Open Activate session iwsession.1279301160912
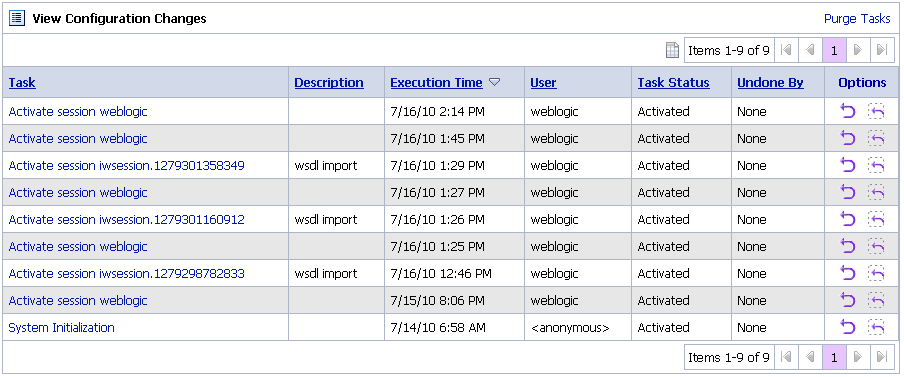Image resolution: width=904 pixels, height=377 pixels. (x=126, y=220)
